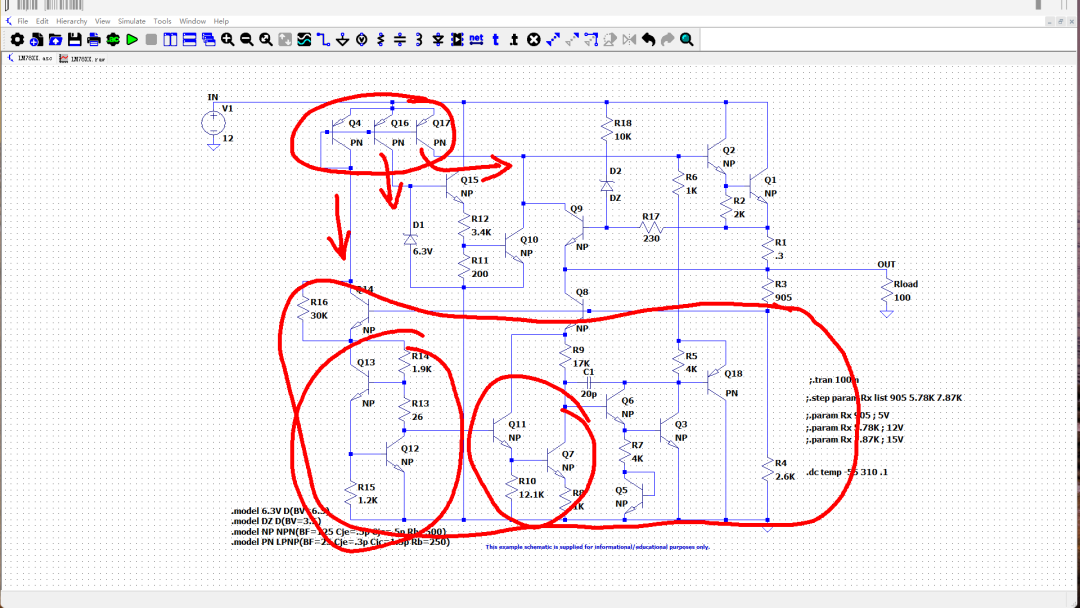The image size is (1080, 608).
Task: Click the print icon
Action: pyautogui.click(x=93, y=39)
